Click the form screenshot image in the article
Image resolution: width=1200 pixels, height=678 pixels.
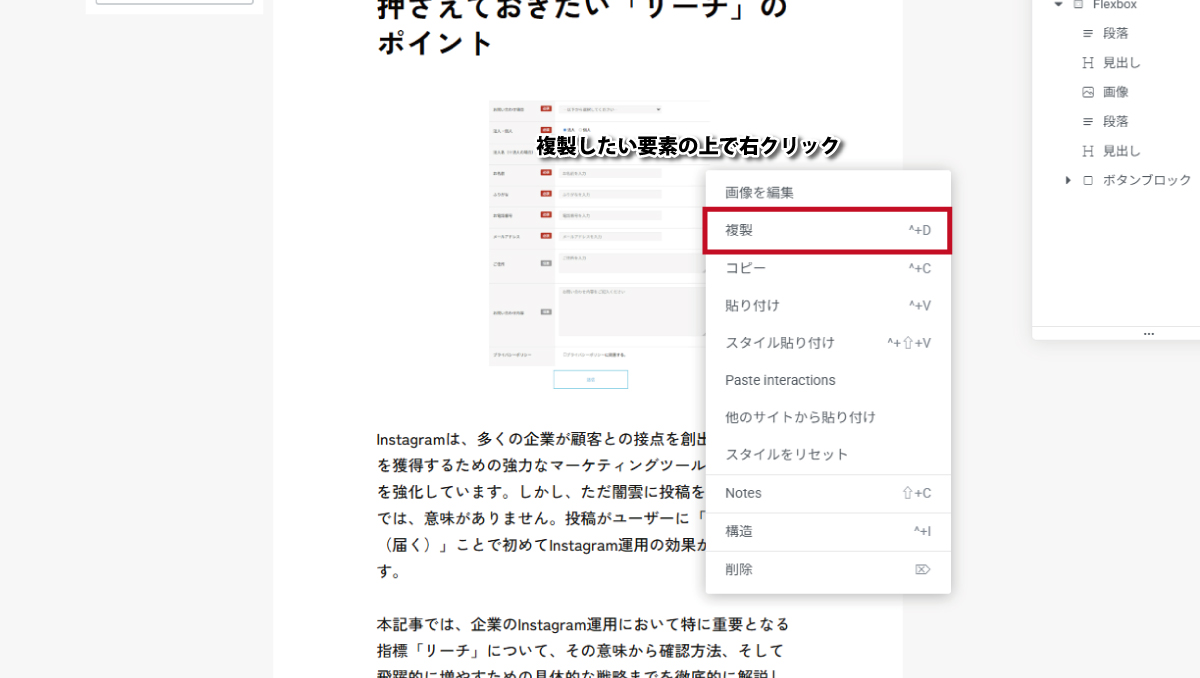tap(598, 240)
